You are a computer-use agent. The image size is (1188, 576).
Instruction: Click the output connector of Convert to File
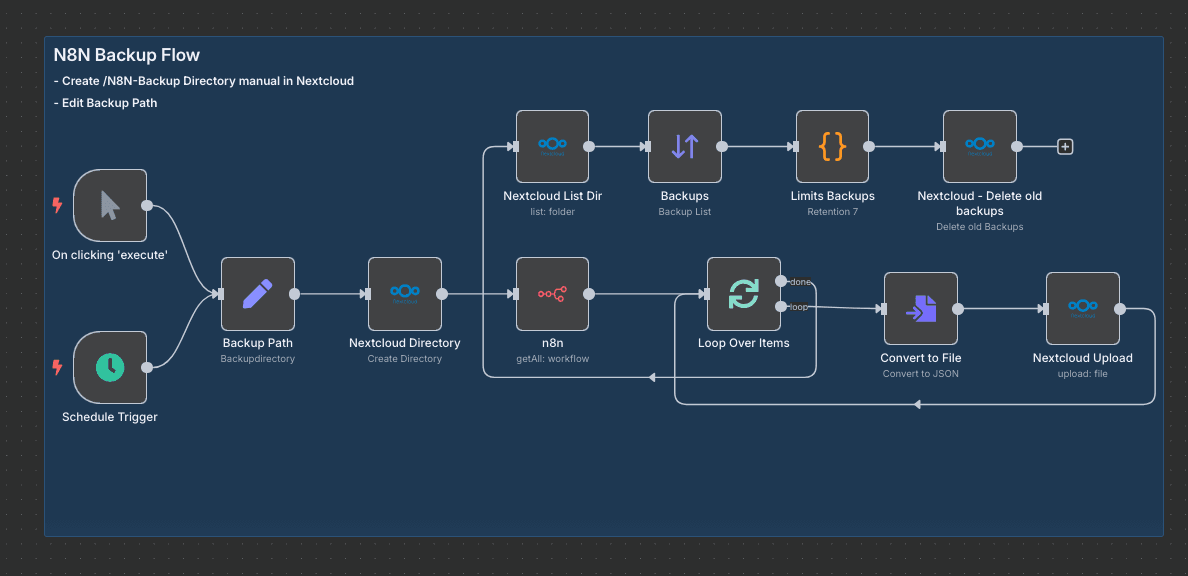click(x=958, y=308)
